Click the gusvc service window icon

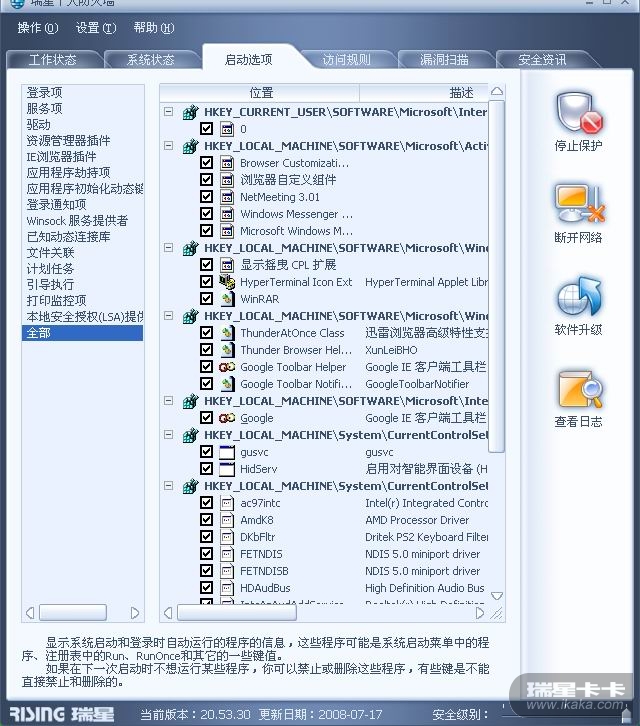pyautogui.click(x=227, y=452)
